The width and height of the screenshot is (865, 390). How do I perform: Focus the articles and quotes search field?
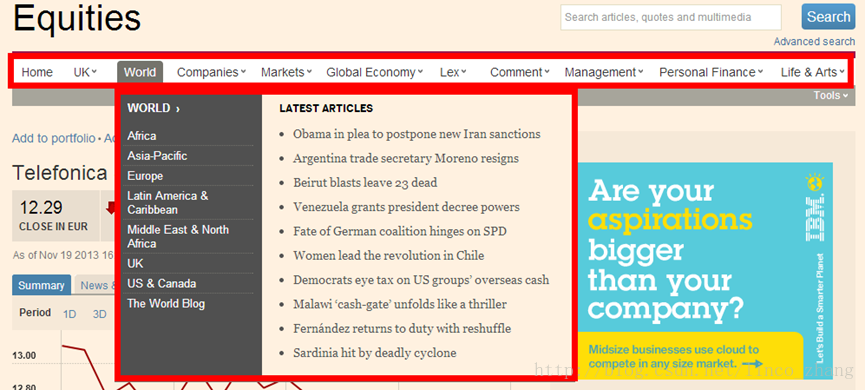pyautogui.click(x=671, y=17)
